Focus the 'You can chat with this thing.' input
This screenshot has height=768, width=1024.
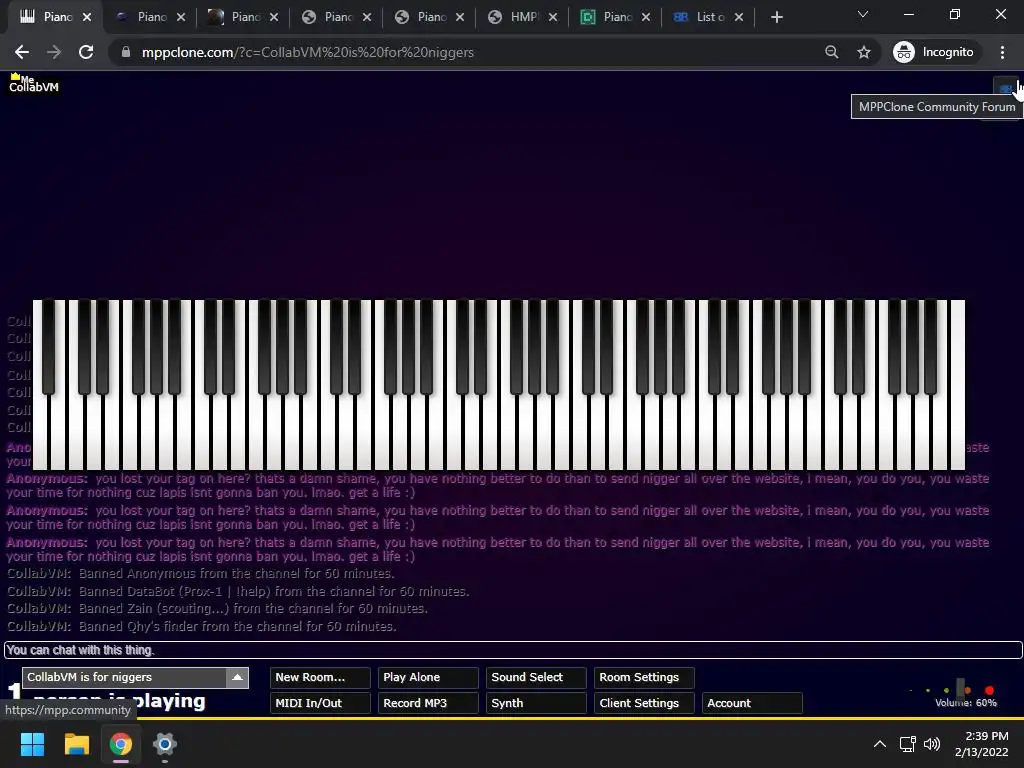point(513,650)
